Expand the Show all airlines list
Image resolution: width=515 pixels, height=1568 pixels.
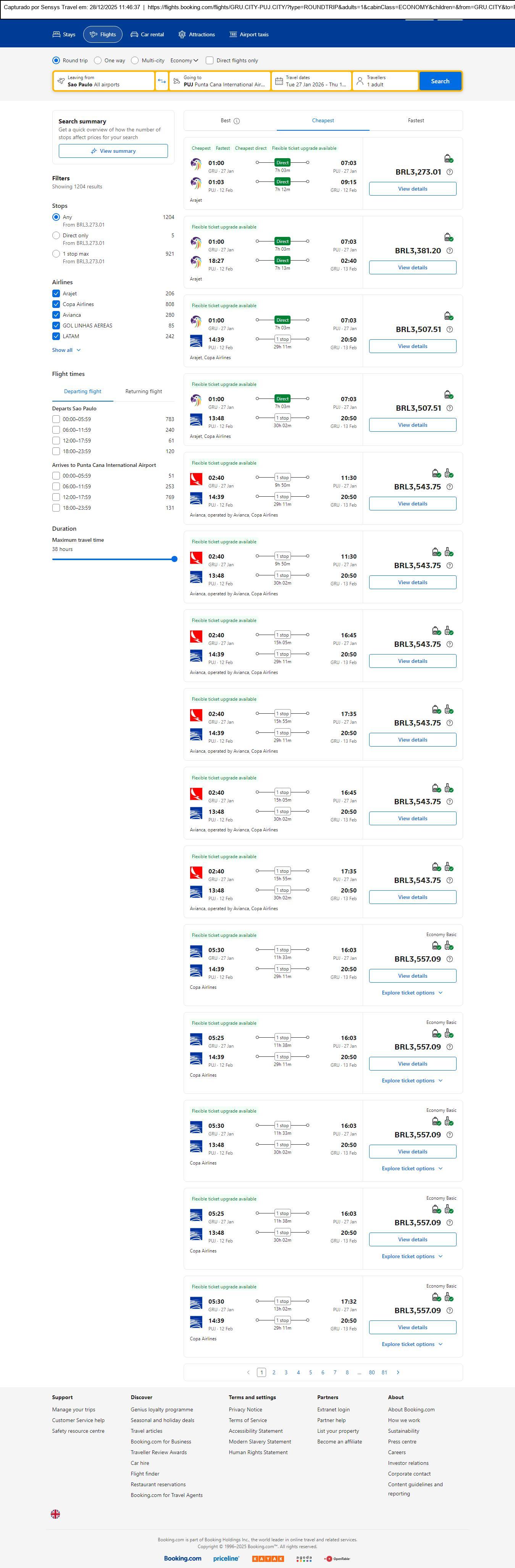66,350
